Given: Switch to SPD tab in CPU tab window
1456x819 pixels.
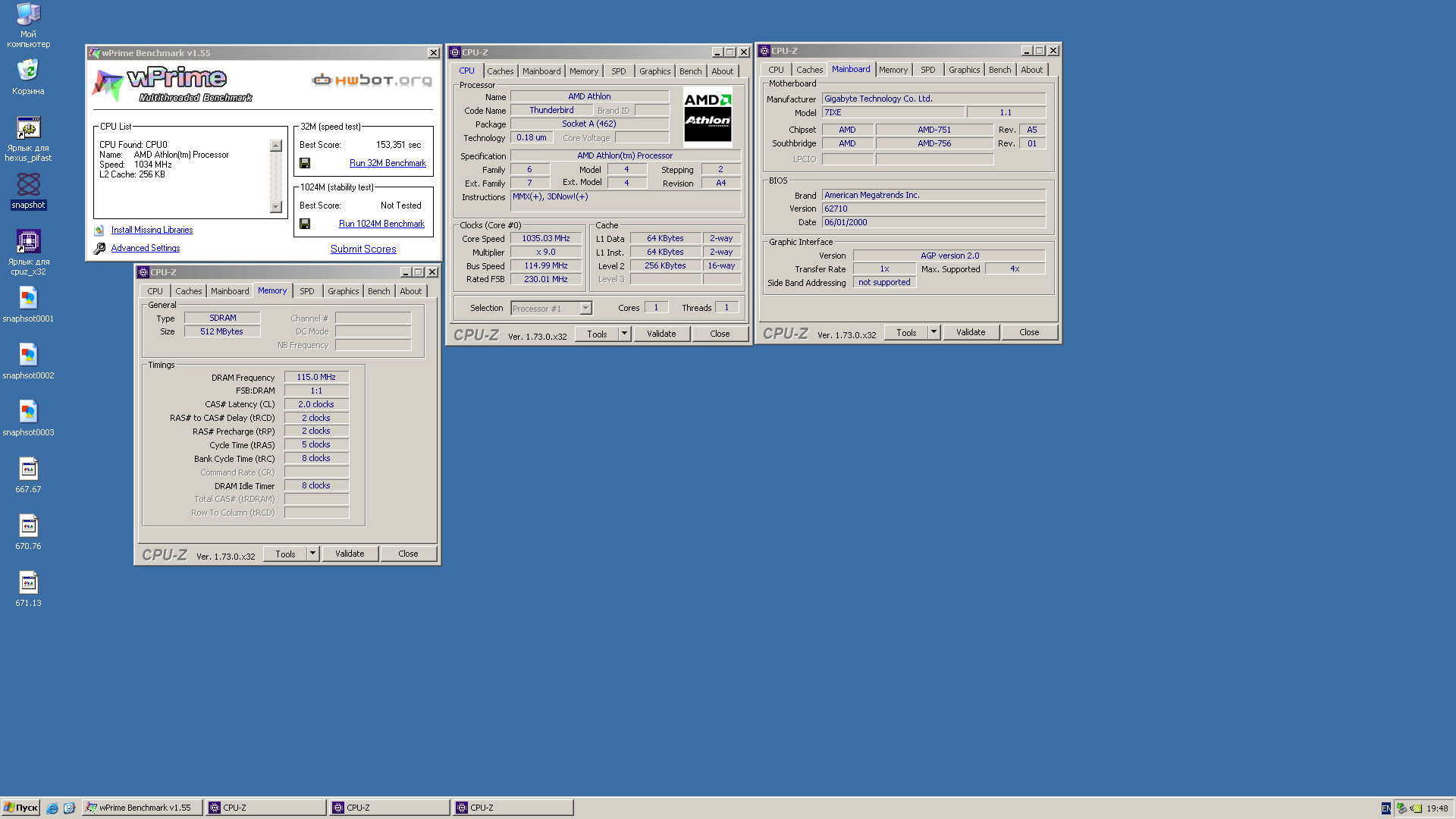Looking at the screenshot, I should coord(619,71).
